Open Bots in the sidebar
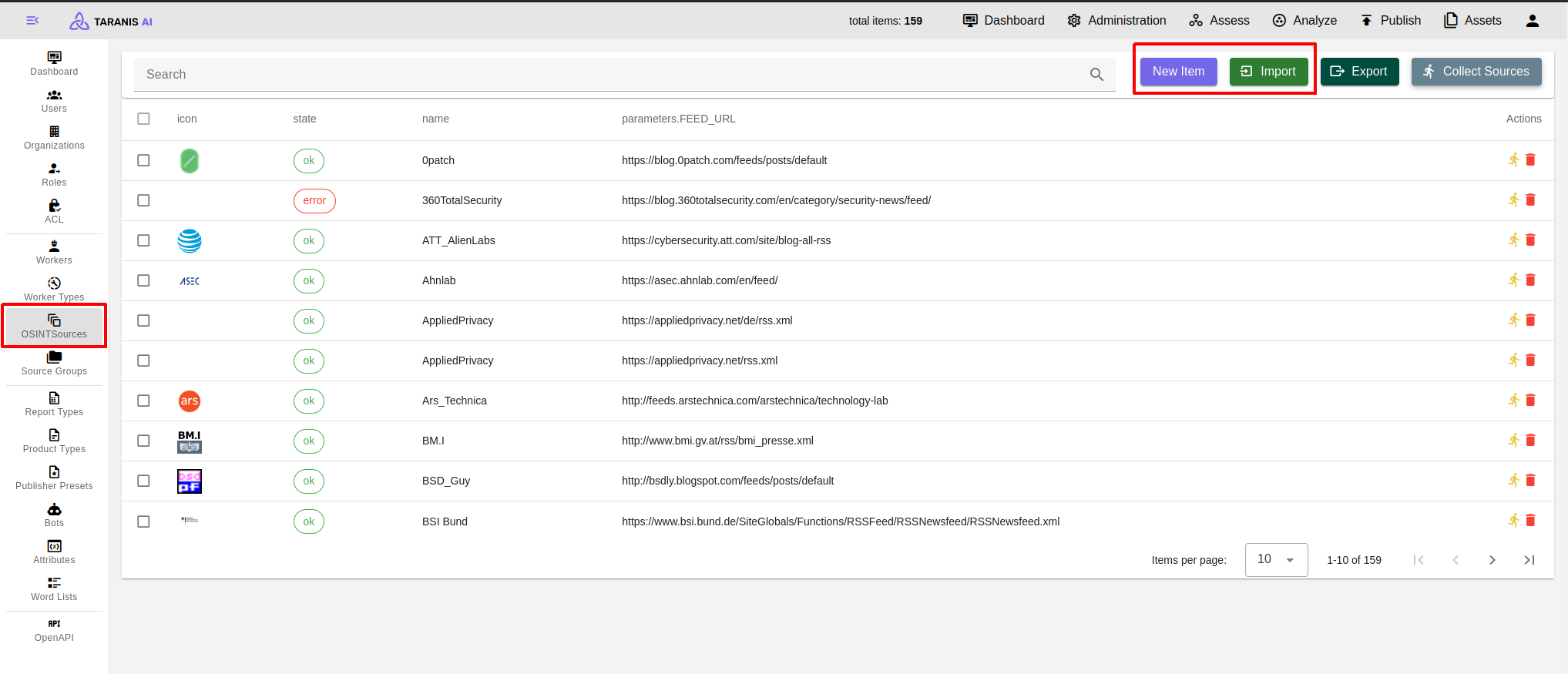The image size is (1568, 674). pyautogui.click(x=54, y=515)
